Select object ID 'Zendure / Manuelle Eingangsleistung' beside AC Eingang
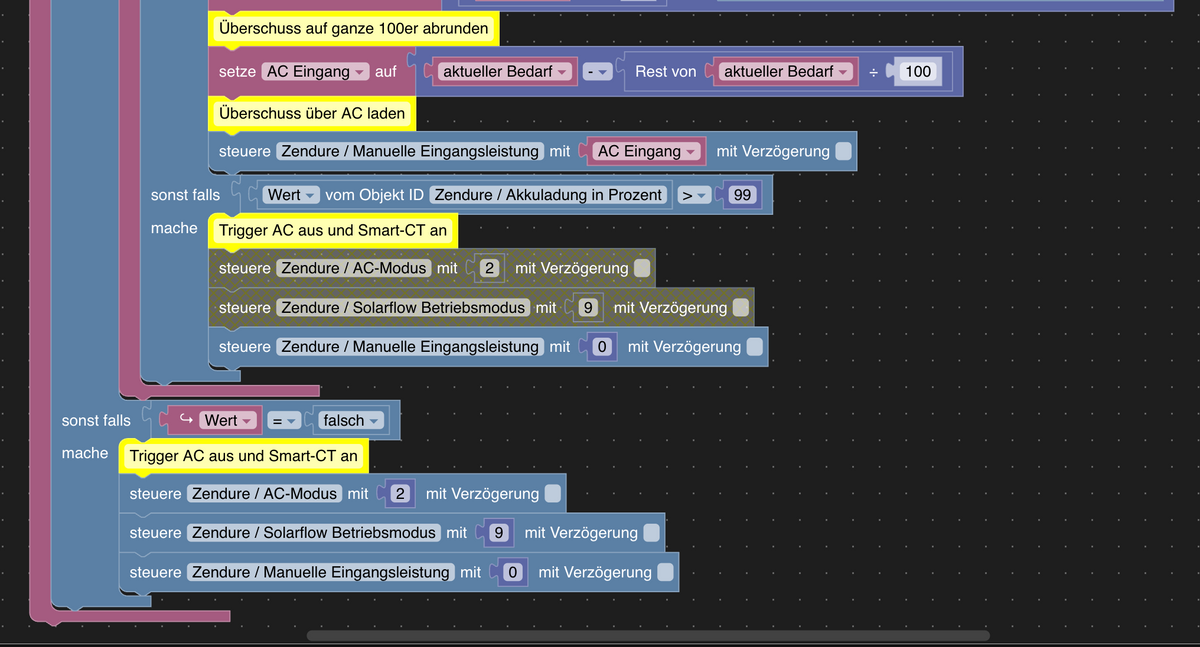This screenshot has height=647, width=1200. coord(410,151)
